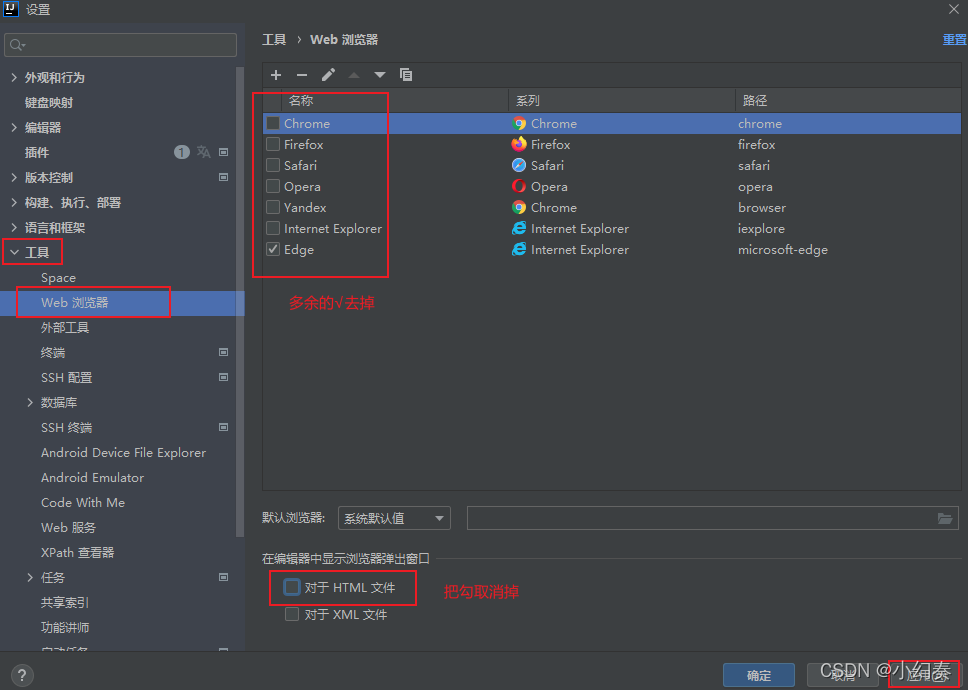The width and height of the screenshot is (968, 690).
Task: Collapse the 工具 settings group
Action: pyautogui.click(x=14, y=252)
